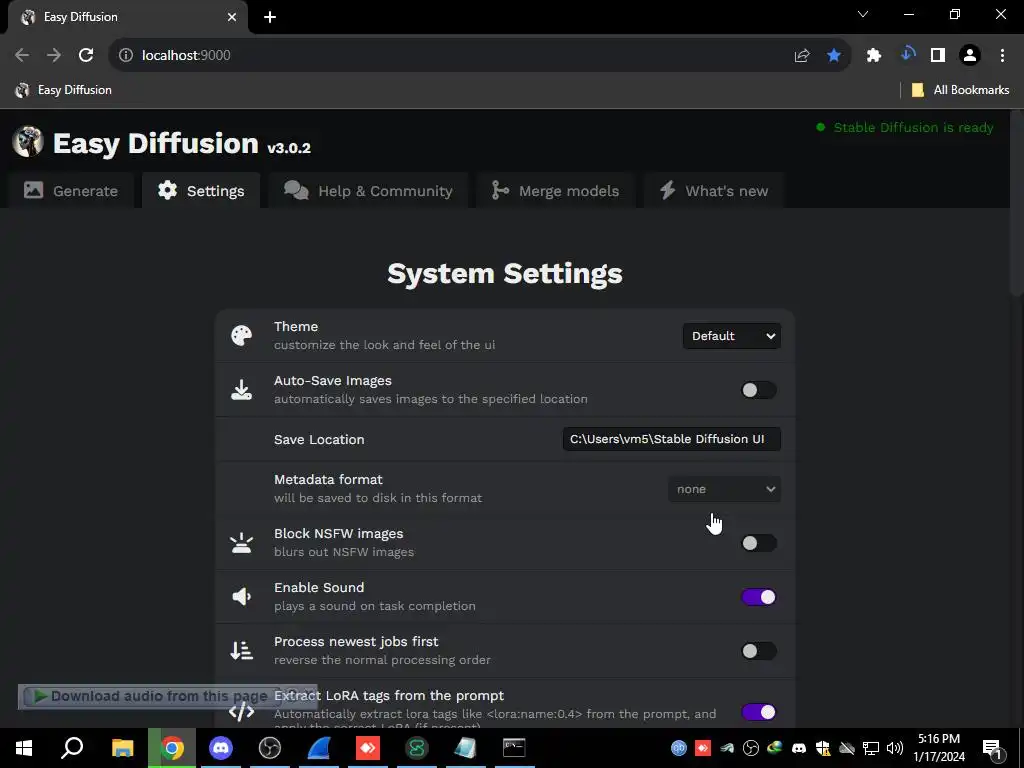Click the Save Location path field
Screen dimensions: 1024x768
671,439
